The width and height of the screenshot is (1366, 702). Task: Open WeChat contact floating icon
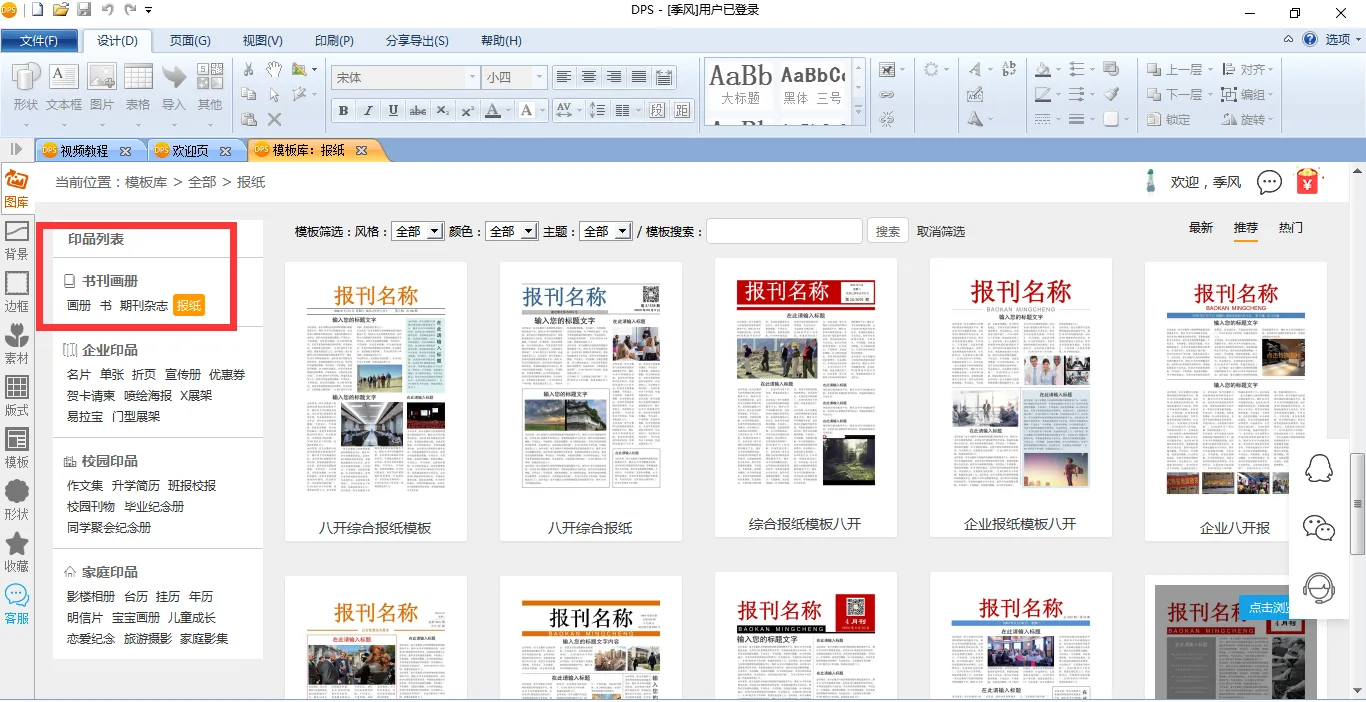click(1319, 528)
